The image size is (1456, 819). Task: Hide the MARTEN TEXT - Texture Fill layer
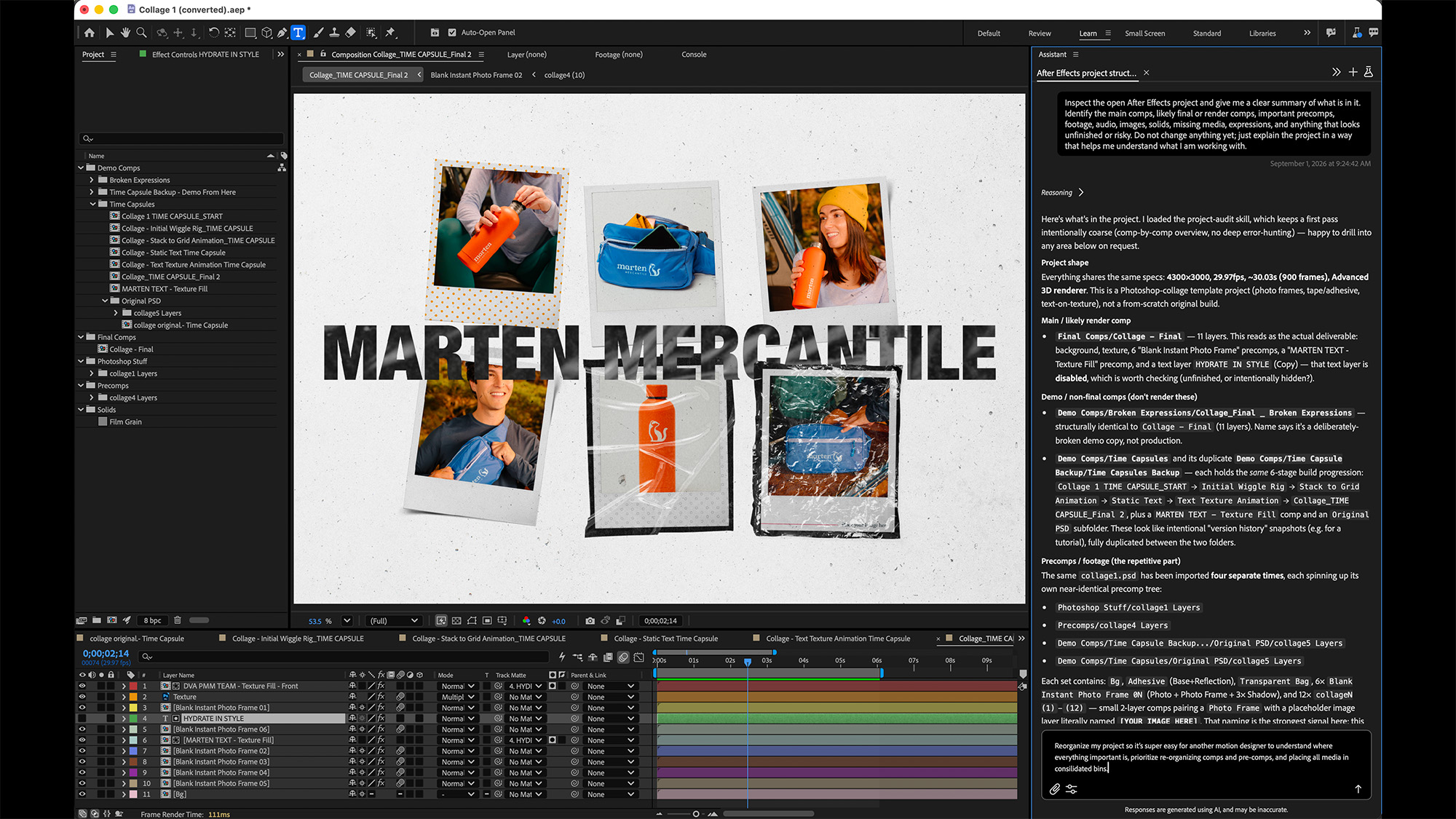82,740
